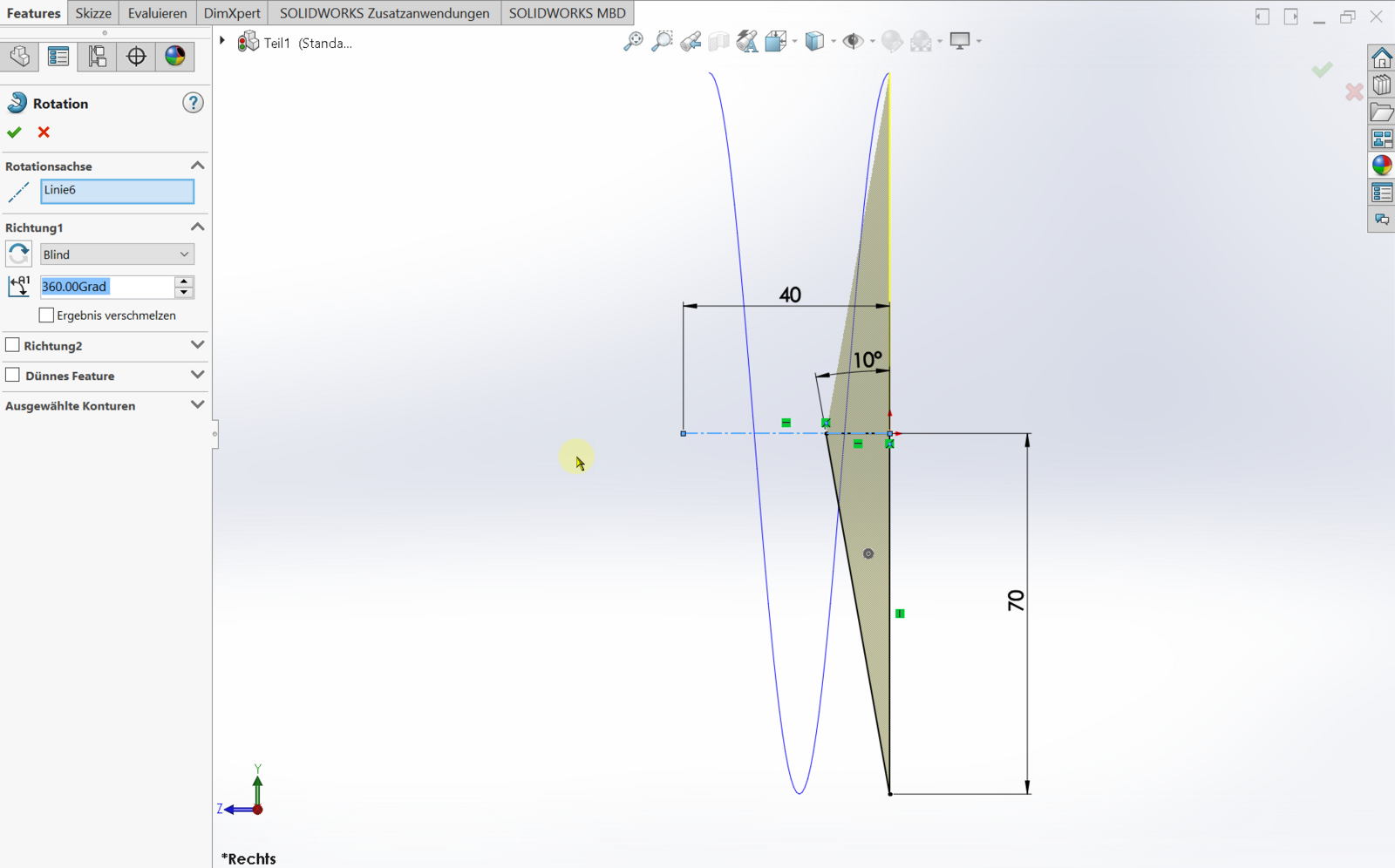The image size is (1395, 868).
Task: Cancel the Rotation with the red X
Action: click(44, 132)
